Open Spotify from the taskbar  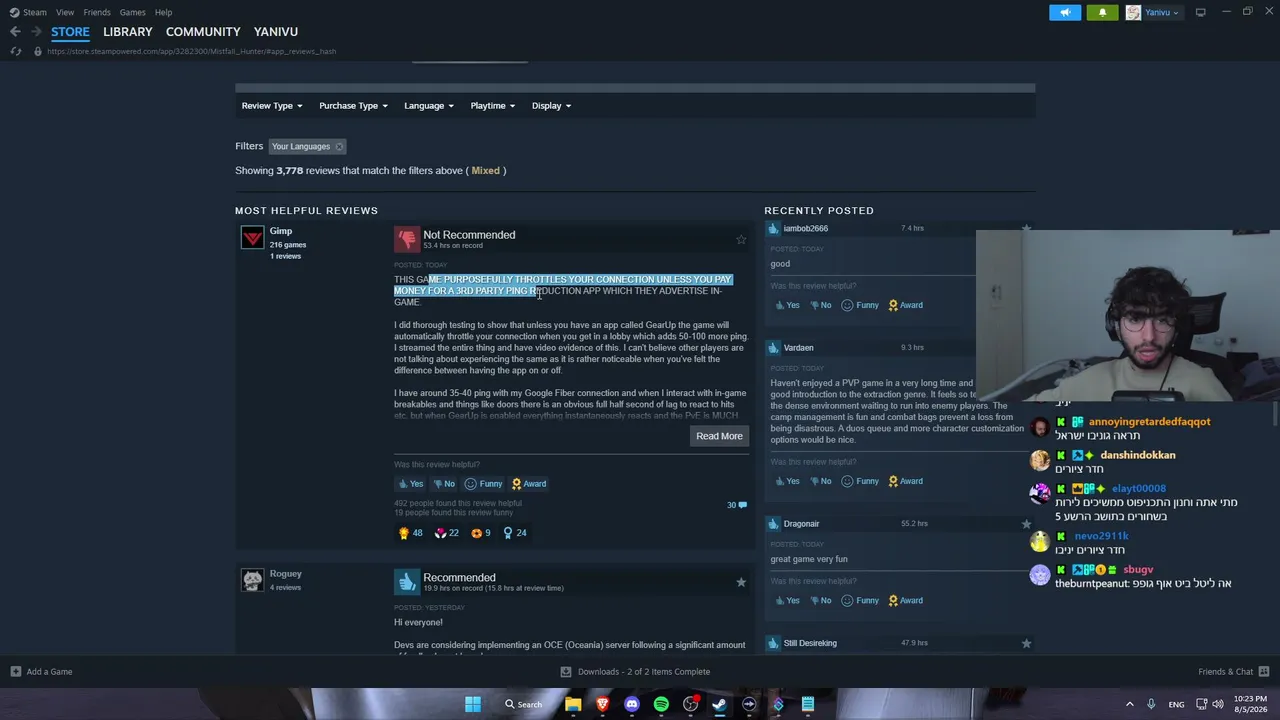click(661, 704)
